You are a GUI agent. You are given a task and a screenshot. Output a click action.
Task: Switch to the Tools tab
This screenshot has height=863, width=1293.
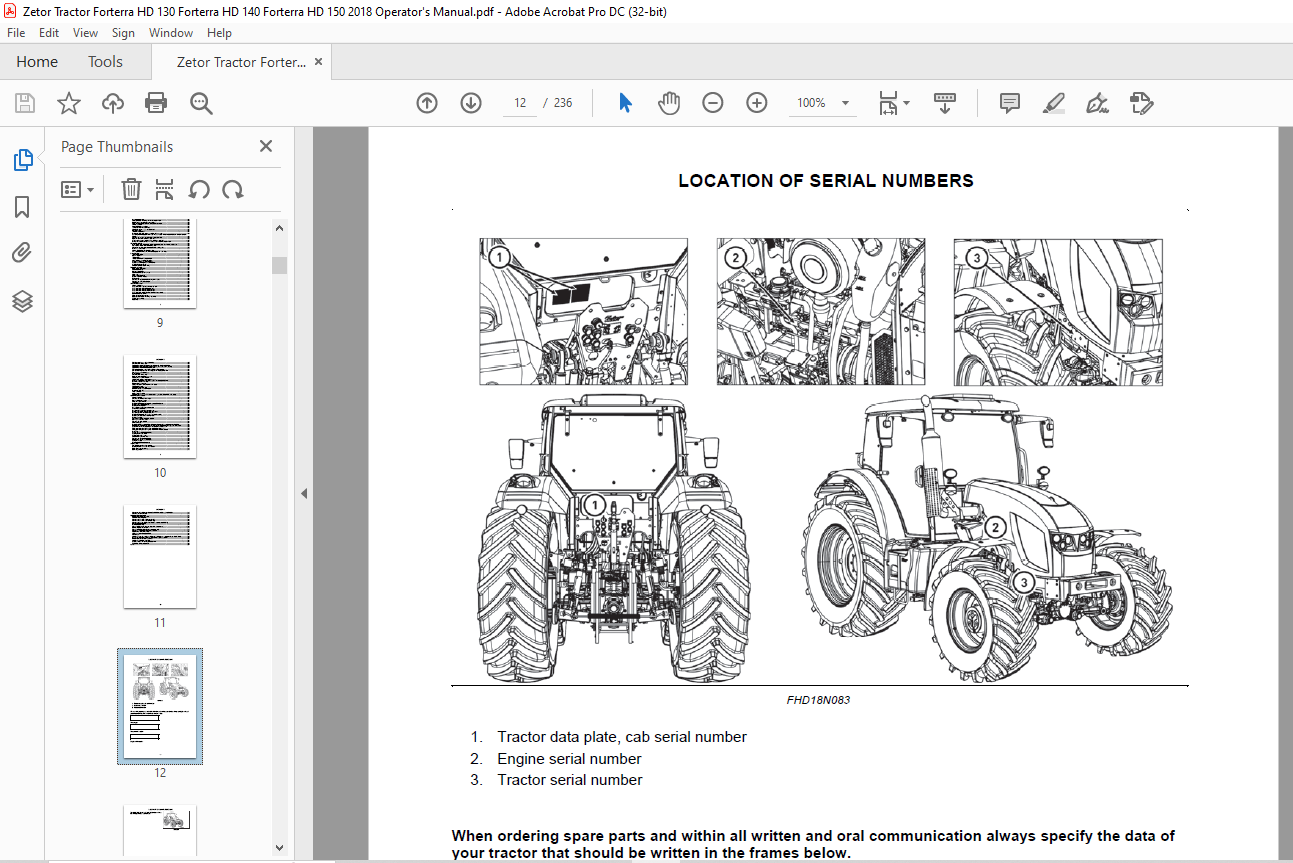click(x=105, y=61)
